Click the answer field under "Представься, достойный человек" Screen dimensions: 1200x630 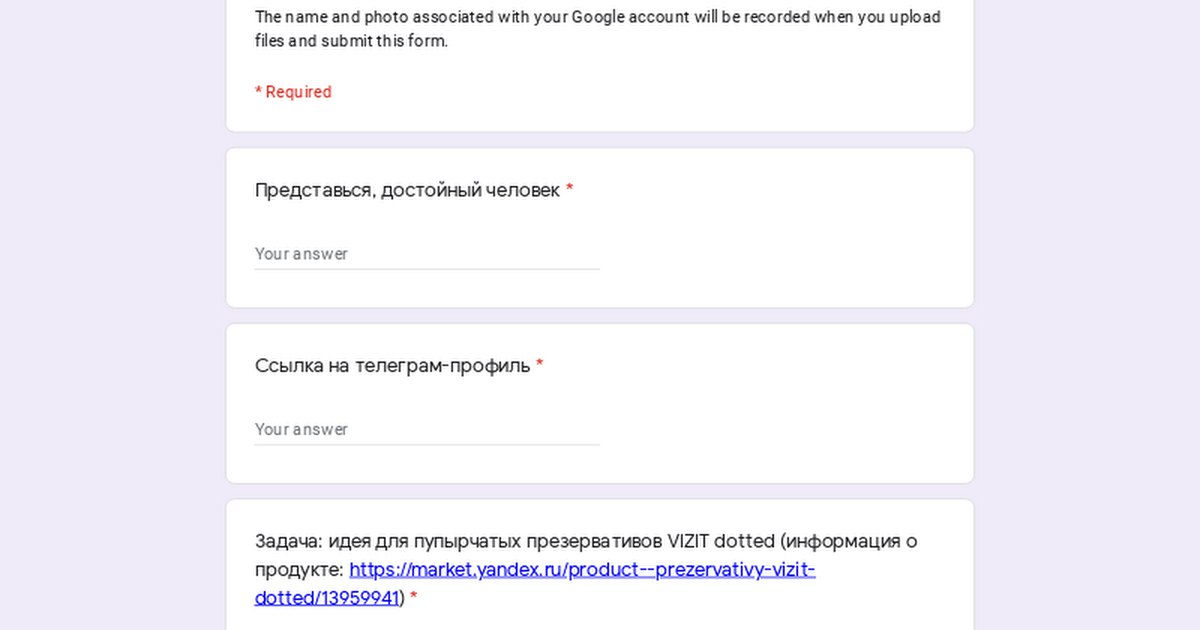(427, 254)
